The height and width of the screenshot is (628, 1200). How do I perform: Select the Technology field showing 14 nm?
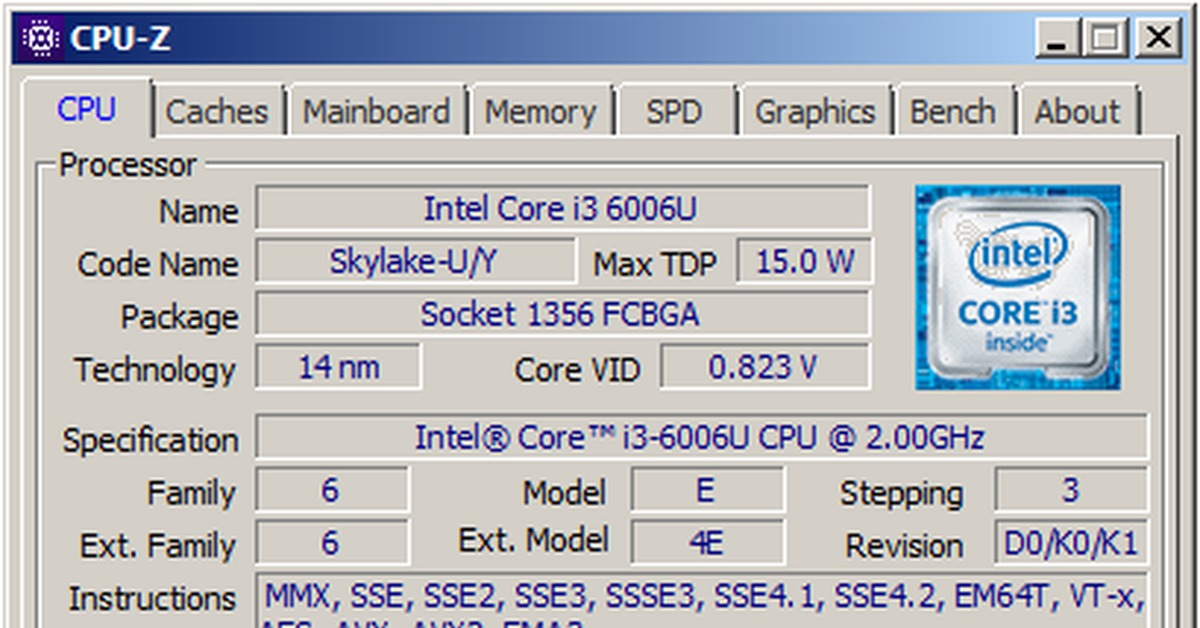point(335,366)
